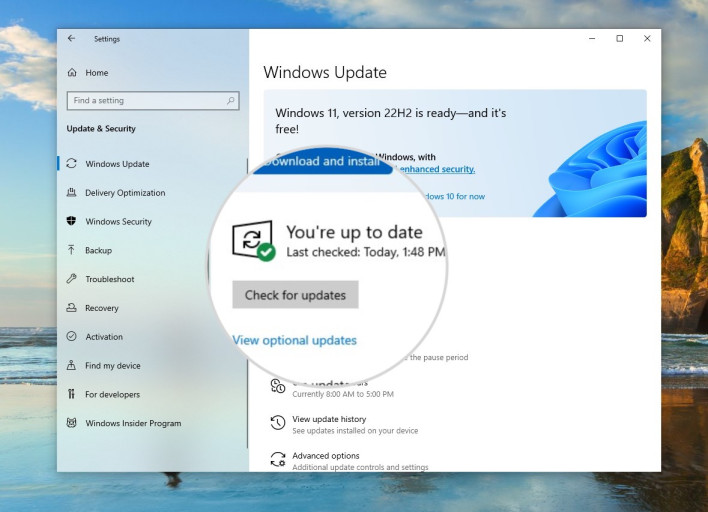Open Find my device settings
Image resolution: width=708 pixels, height=512 pixels.
tap(152, 365)
